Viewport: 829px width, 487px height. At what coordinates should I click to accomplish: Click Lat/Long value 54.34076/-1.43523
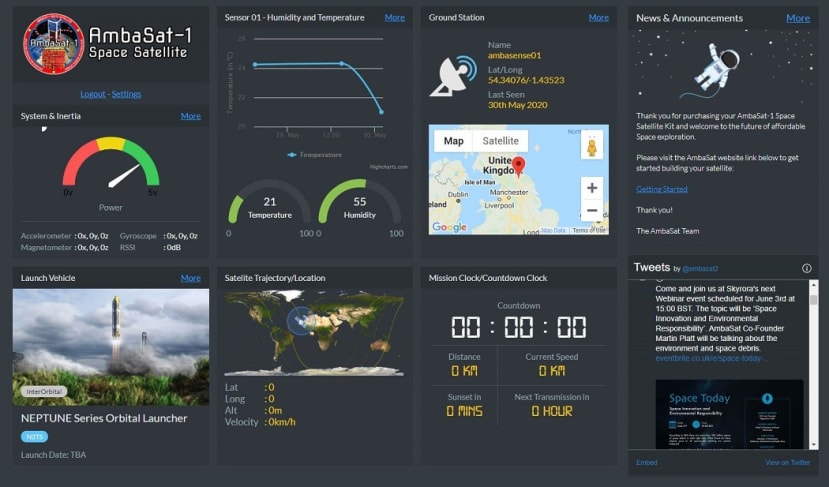[526, 80]
